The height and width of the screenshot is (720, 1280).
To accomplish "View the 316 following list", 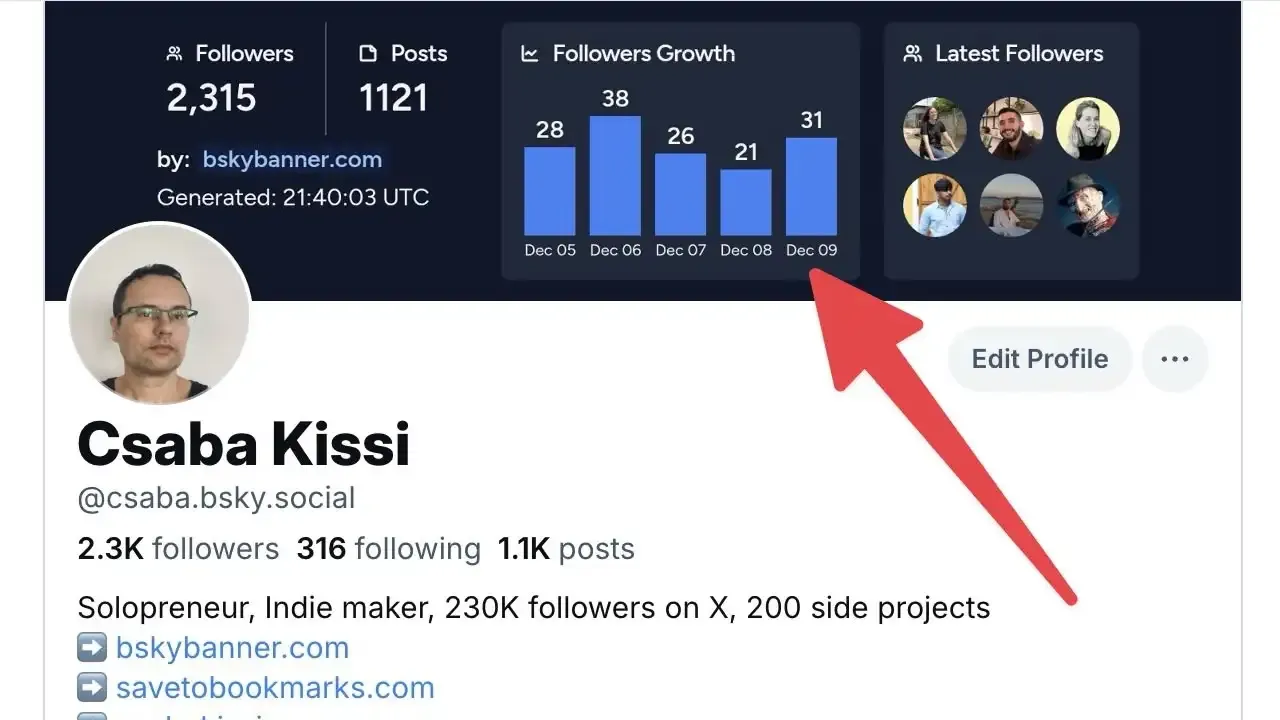I will [x=388, y=549].
